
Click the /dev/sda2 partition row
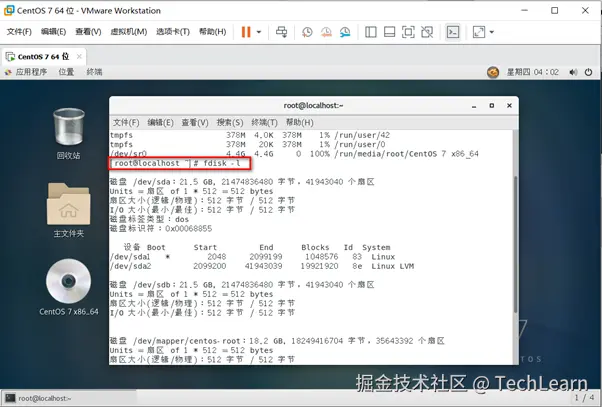point(262,266)
